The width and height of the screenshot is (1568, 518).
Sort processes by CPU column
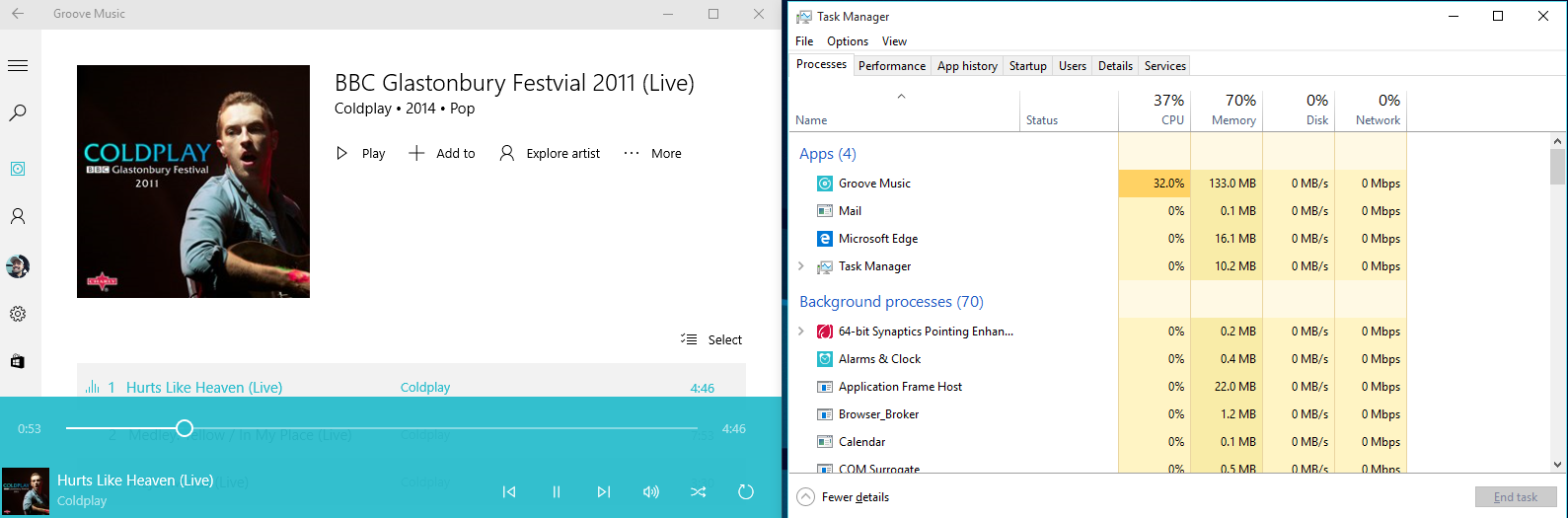(1155, 111)
